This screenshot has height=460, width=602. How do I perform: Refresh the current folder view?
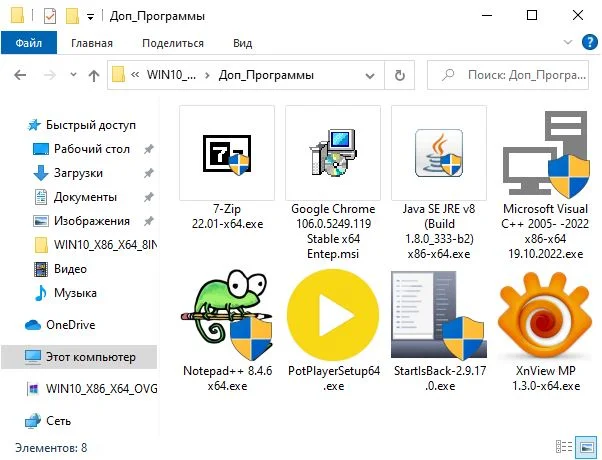point(400,75)
